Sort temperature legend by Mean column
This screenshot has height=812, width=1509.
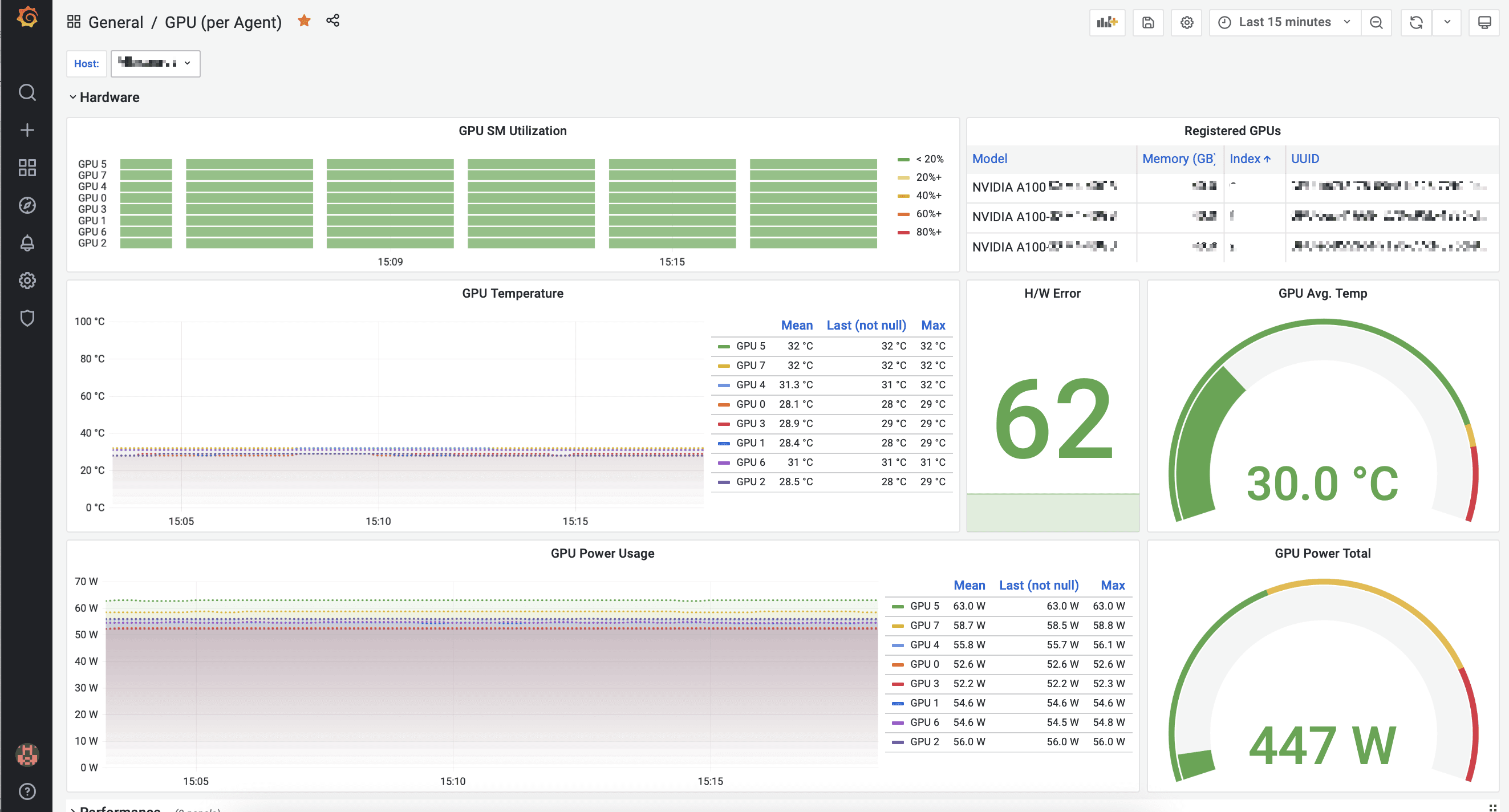click(x=797, y=325)
